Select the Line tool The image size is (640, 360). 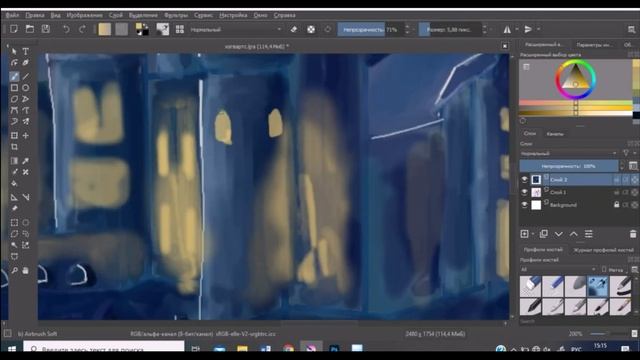[x=26, y=76]
